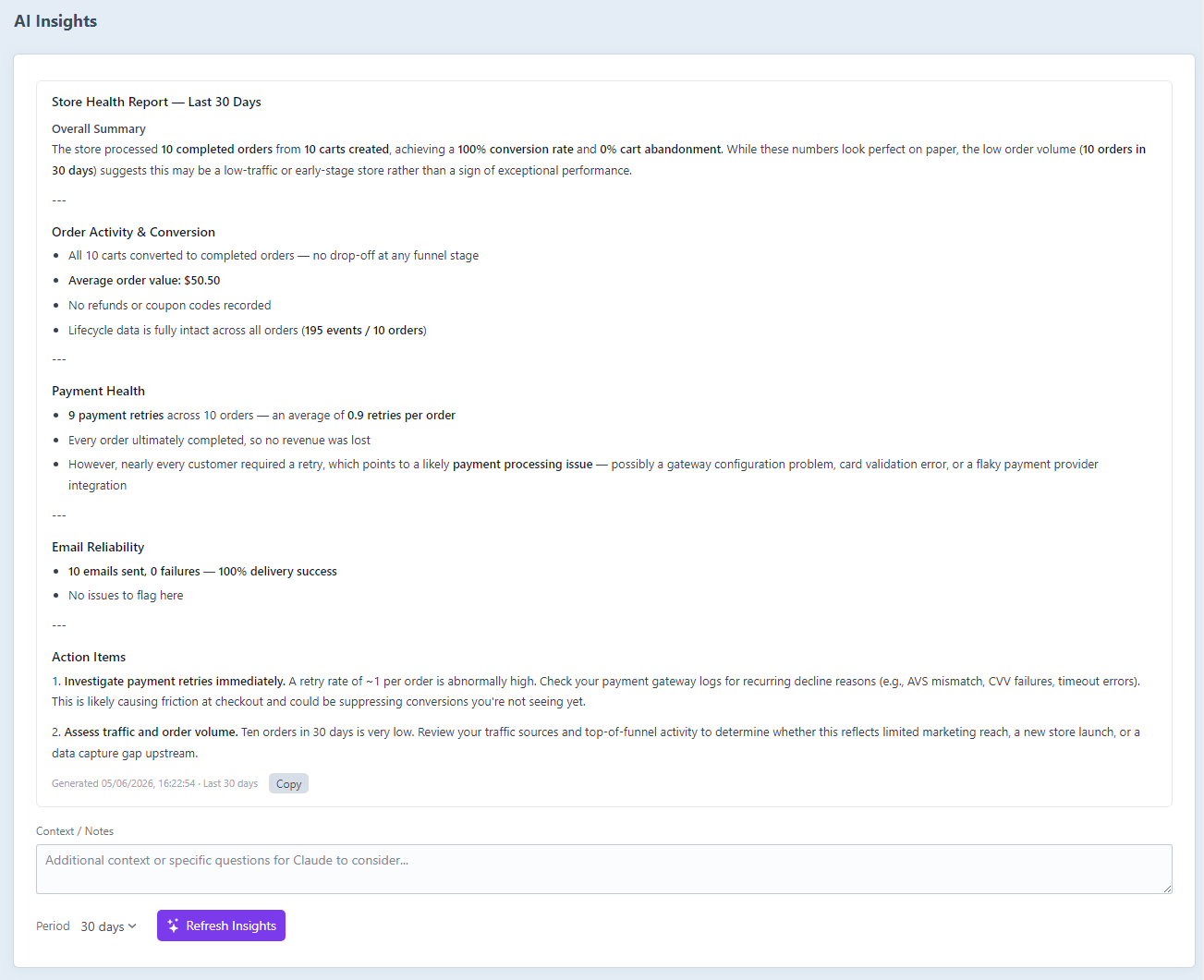Click the Email Reliability heading
The height and width of the screenshot is (980, 1204).
tap(98, 547)
